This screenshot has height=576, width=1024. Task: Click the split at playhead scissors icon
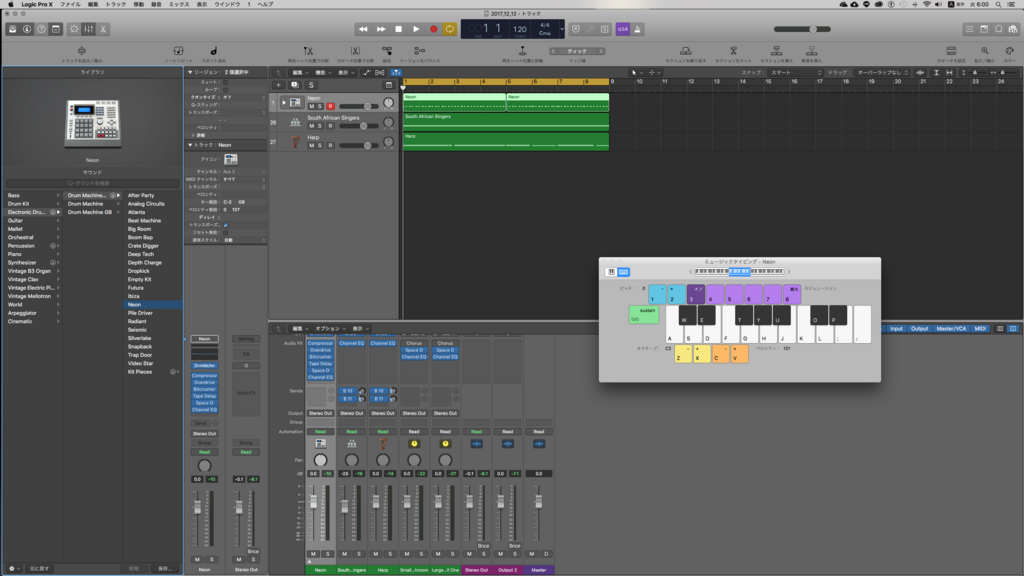pyautogui.click(x=308, y=51)
